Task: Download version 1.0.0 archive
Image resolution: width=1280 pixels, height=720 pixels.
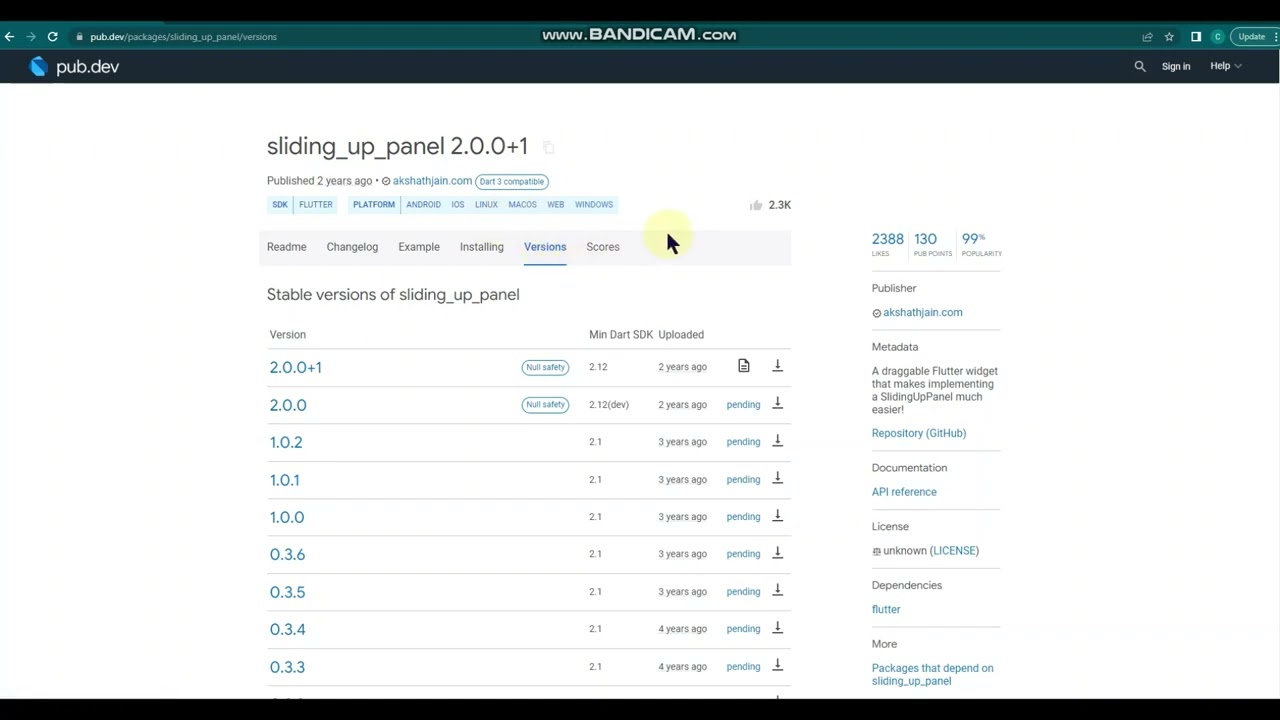Action: (x=777, y=516)
